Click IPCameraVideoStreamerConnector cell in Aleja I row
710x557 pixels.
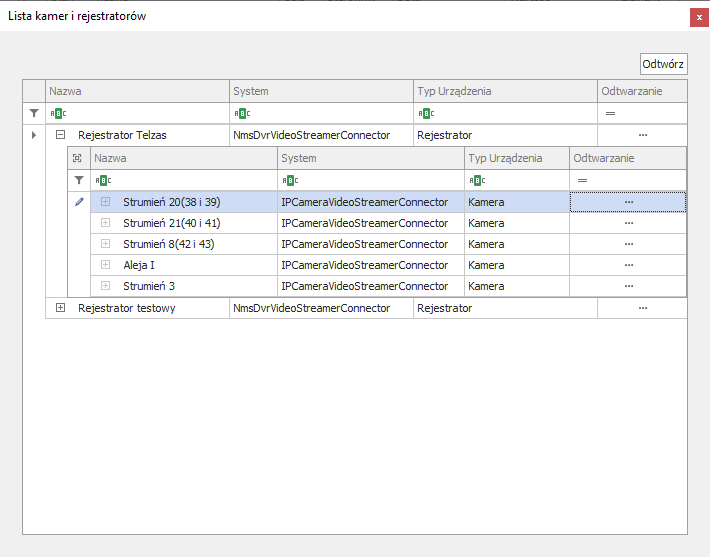371,265
